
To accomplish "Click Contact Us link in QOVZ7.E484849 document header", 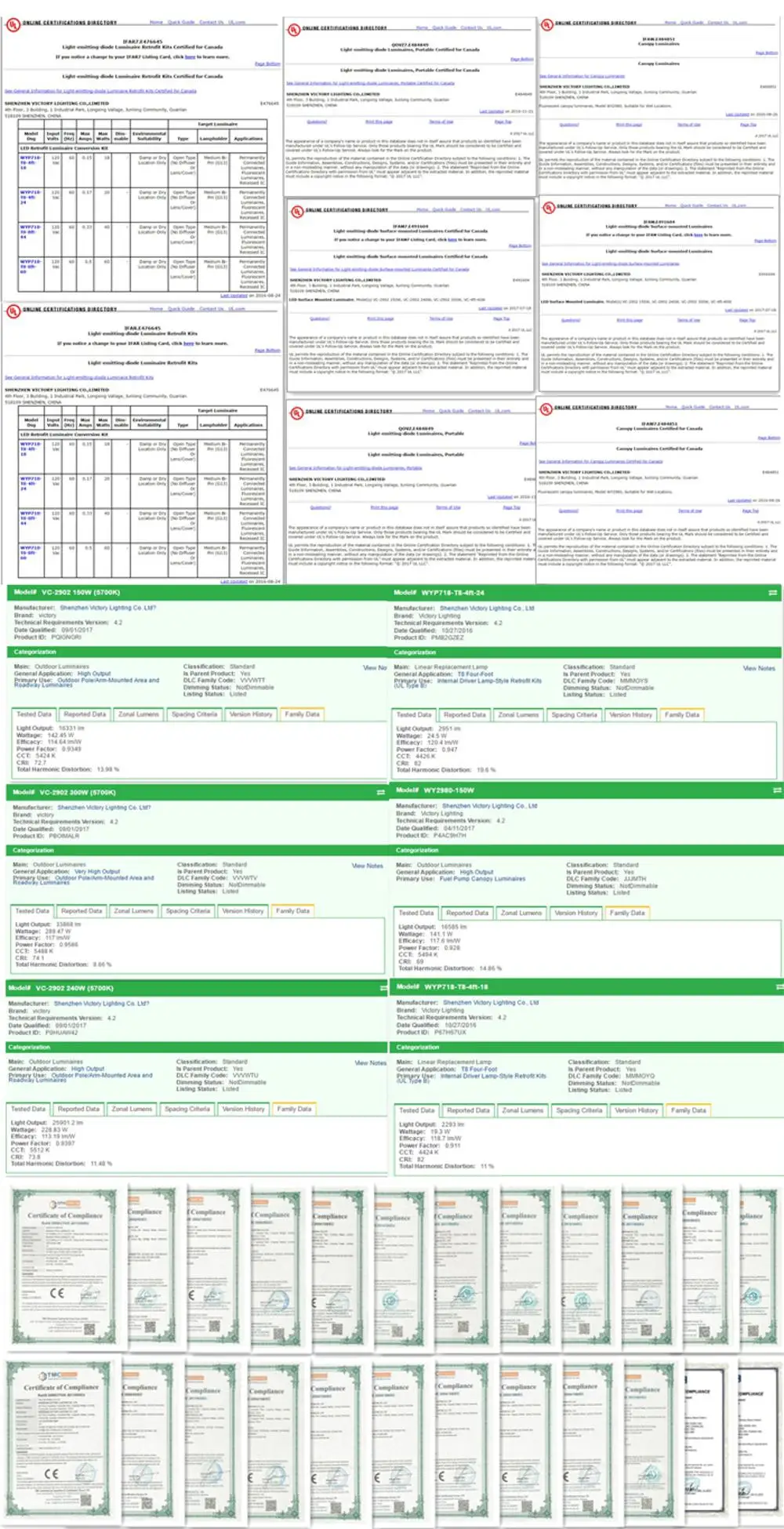I will [x=471, y=27].
